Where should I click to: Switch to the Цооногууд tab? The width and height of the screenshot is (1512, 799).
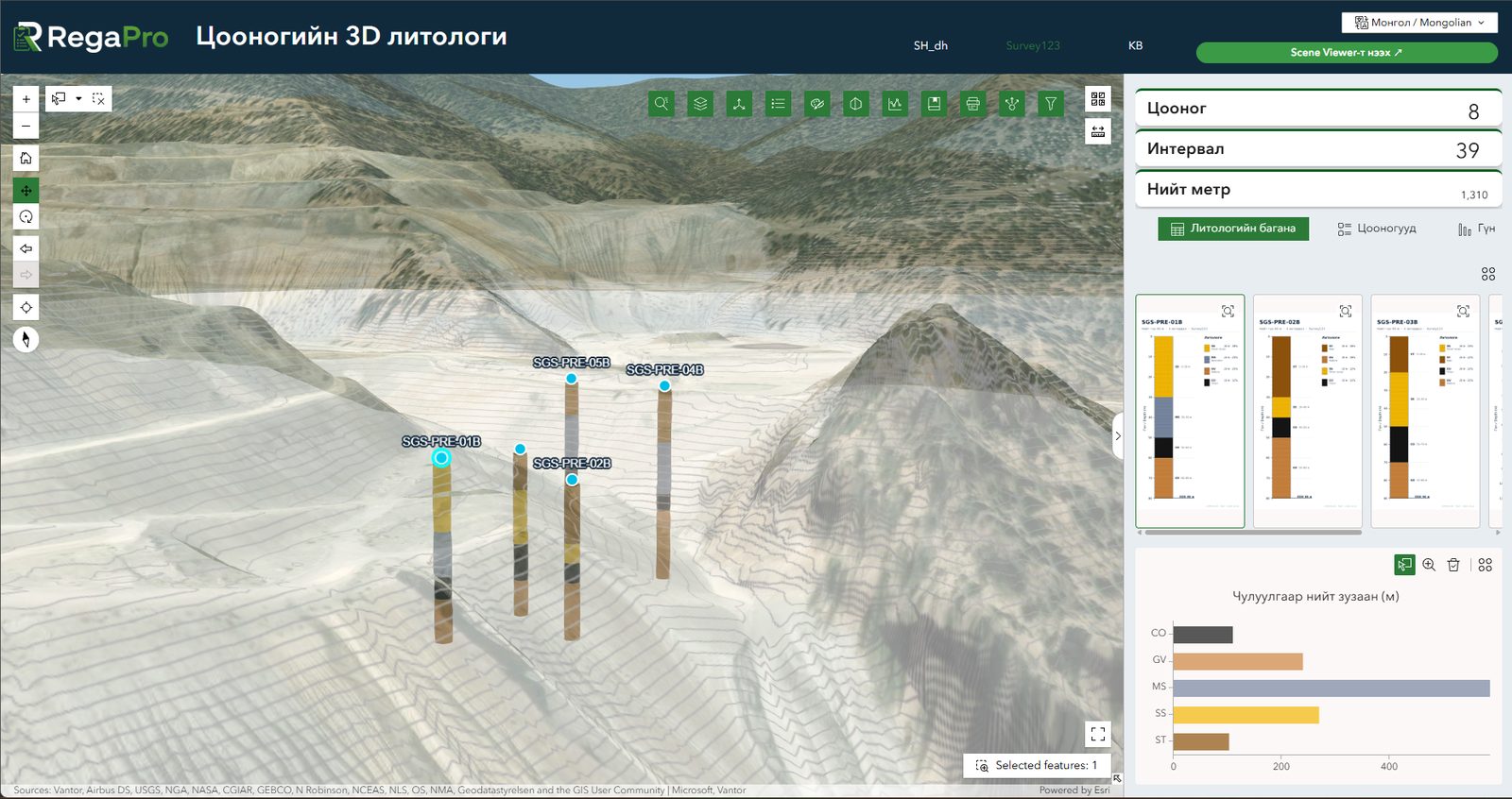[1377, 229]
